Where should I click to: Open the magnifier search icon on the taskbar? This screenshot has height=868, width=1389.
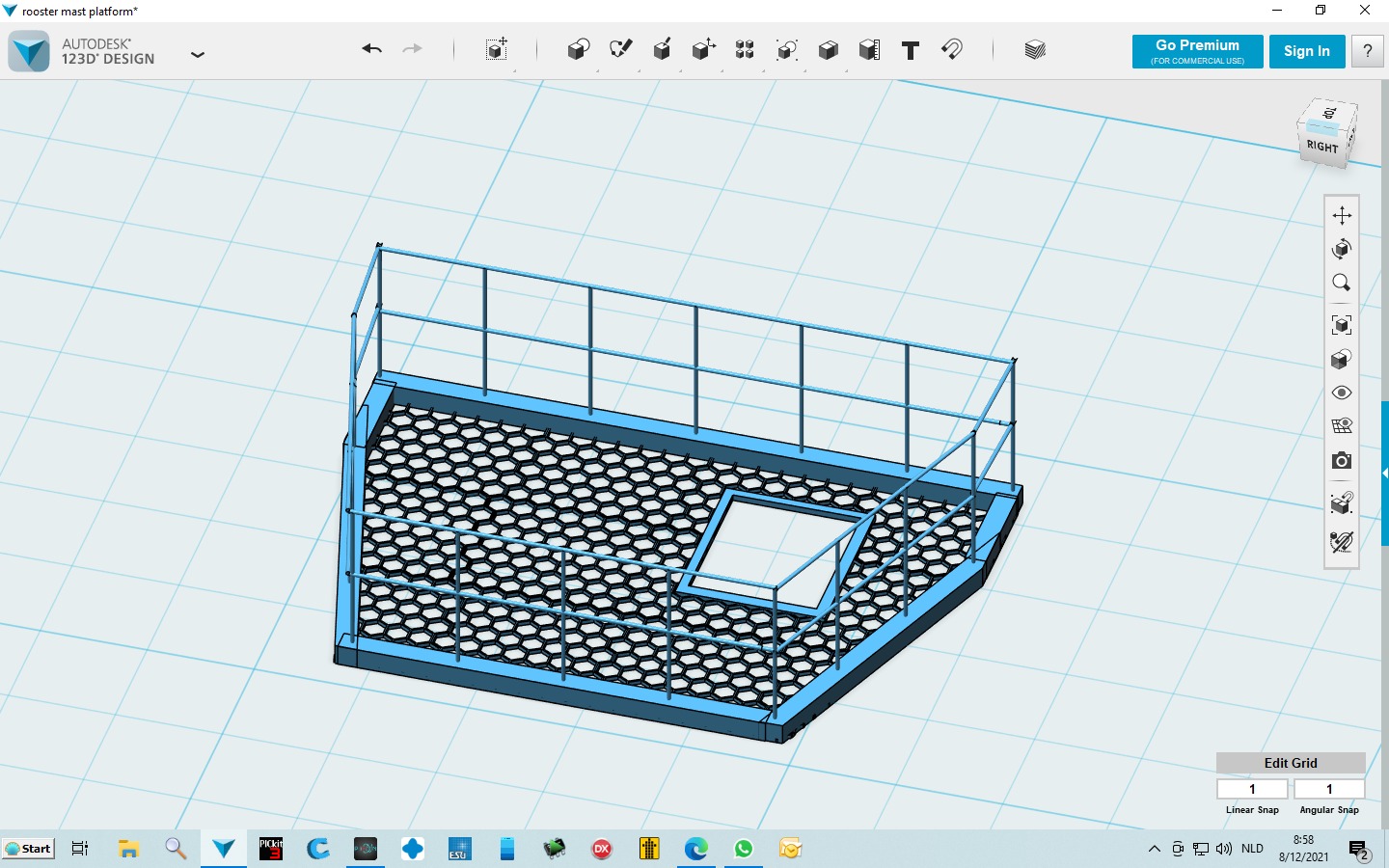[x=176, y=849]
